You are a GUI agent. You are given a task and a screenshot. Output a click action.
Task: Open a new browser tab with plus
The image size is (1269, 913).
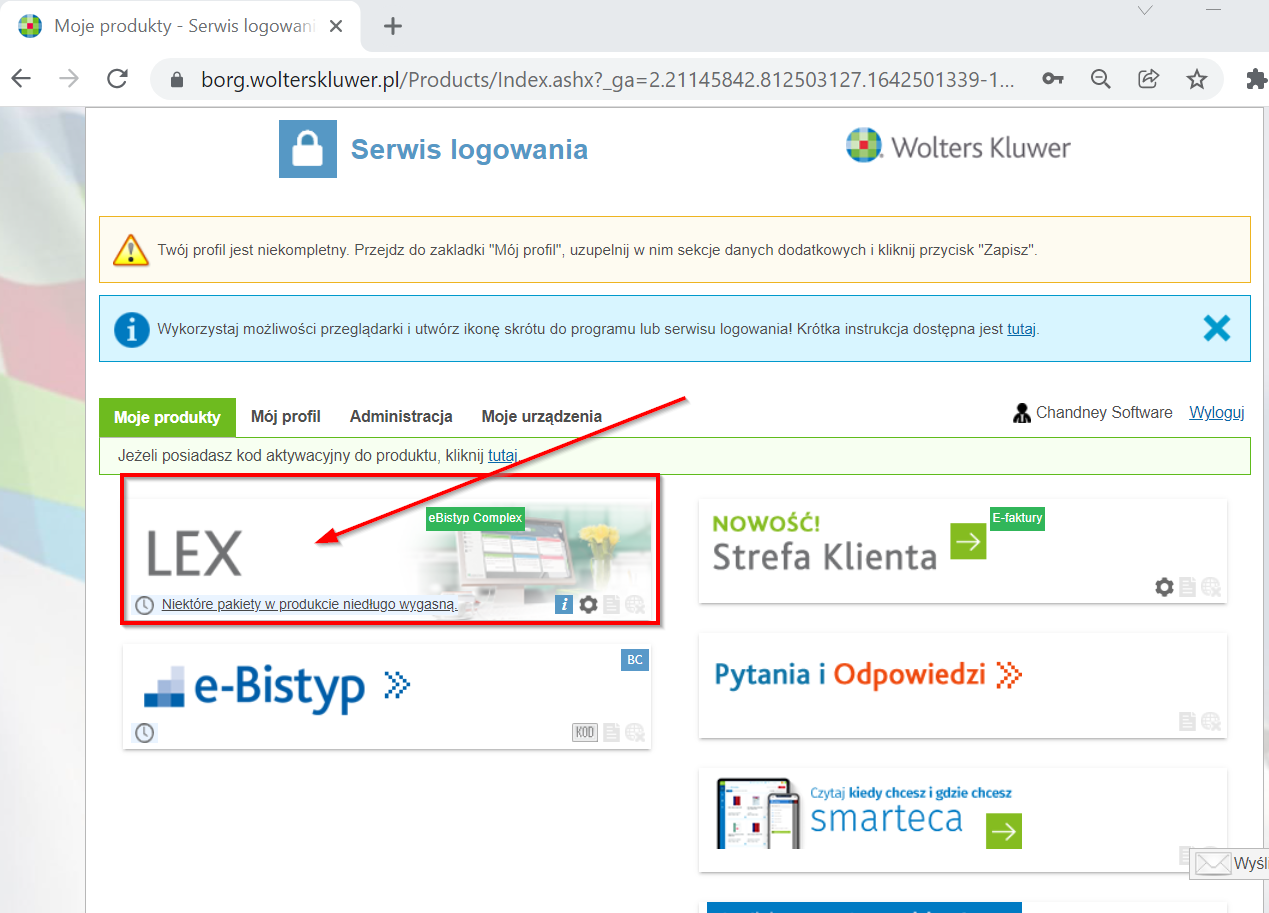[393, 26]
